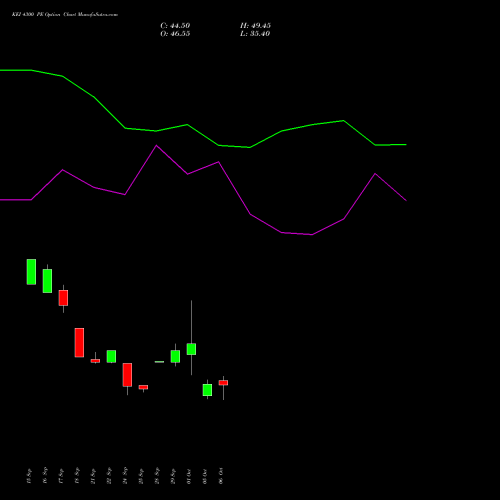Click the green candlestick for 15 Sep
The width and height of the screenshot is (500, 500).
pyautogui.click(x=31, y=272)
